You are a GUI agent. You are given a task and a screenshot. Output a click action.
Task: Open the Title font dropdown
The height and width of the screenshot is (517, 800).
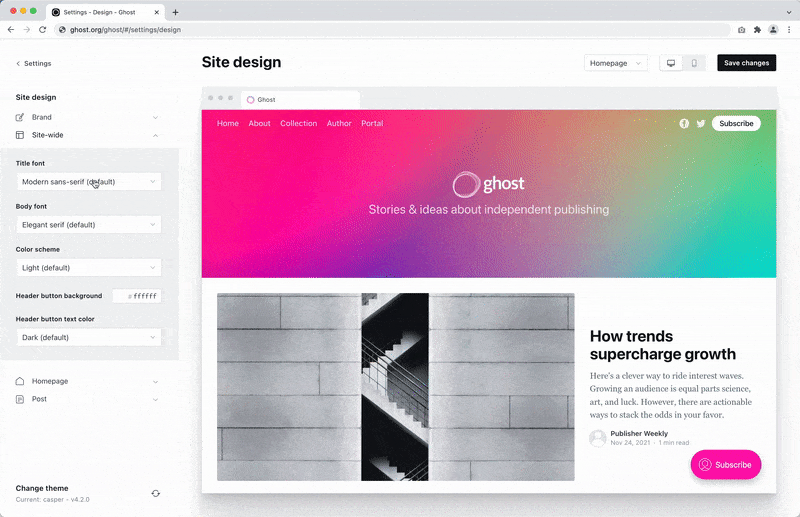[89, 182]
